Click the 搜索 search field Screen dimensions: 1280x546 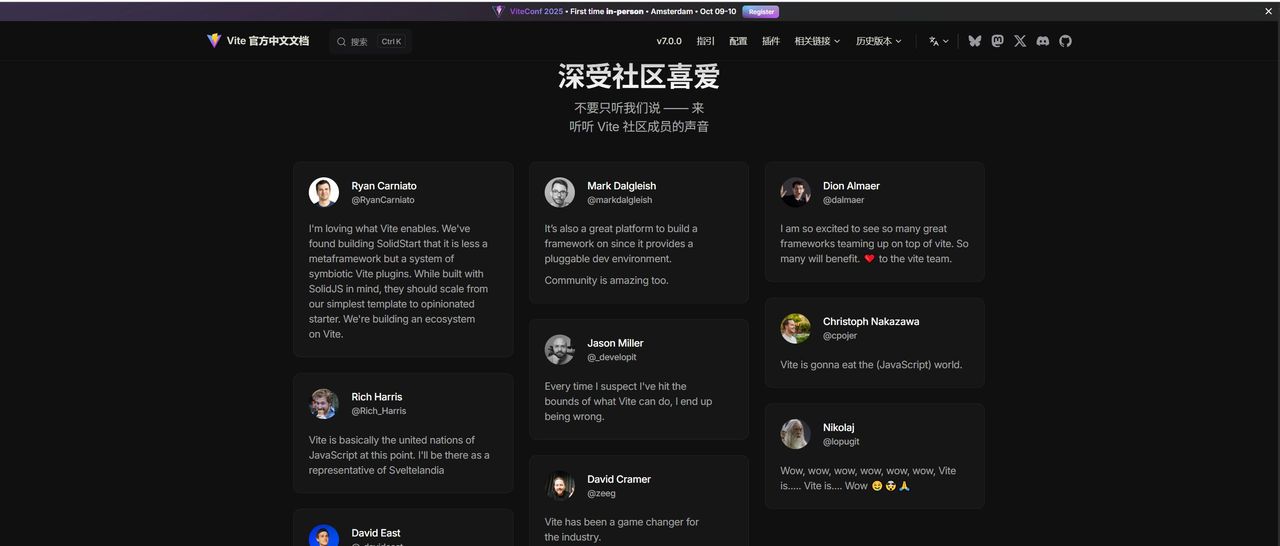point(371,42)
